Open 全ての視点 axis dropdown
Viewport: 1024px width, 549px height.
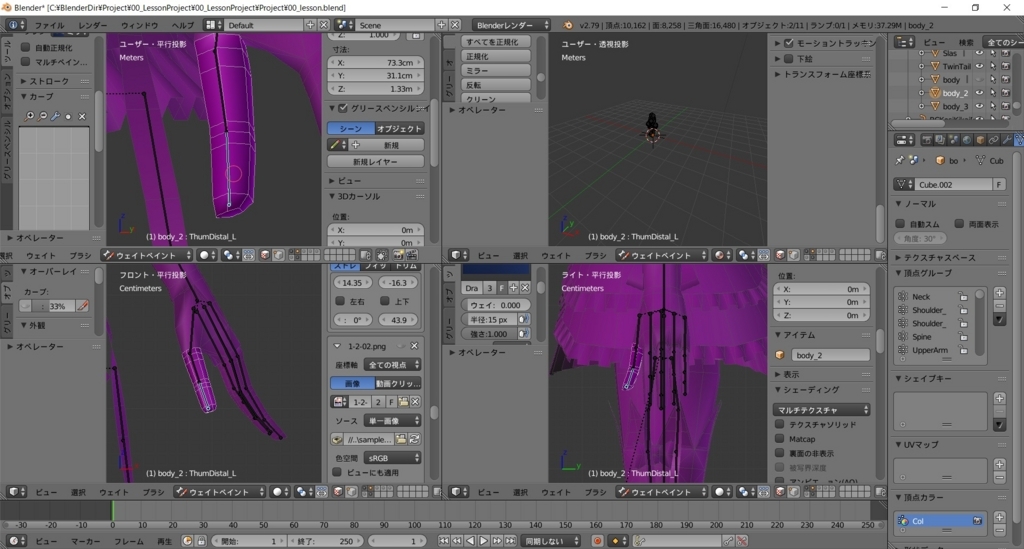click(x=392, y=364)
